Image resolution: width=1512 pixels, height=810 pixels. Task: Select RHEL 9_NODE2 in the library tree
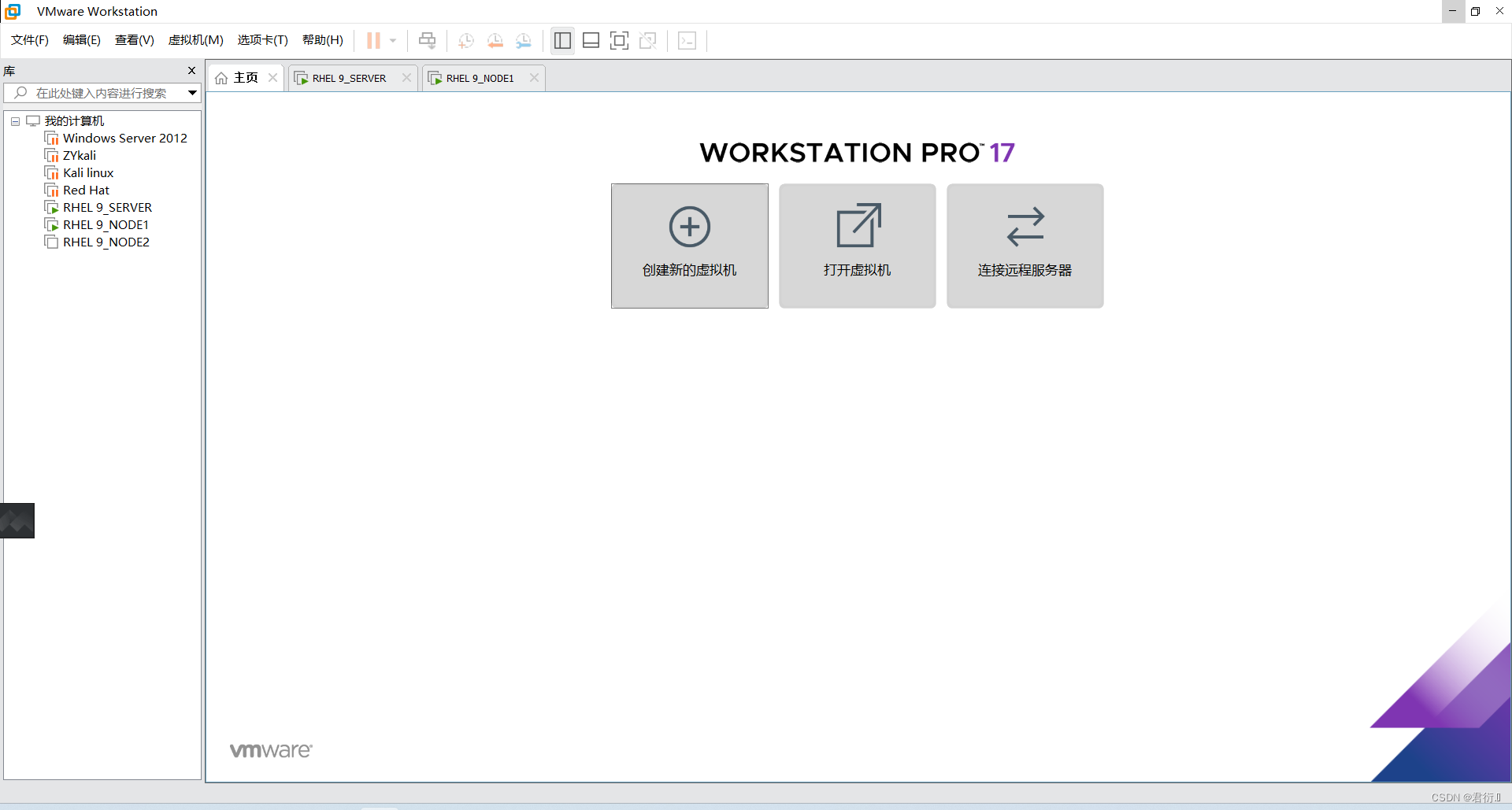point(106,242)
